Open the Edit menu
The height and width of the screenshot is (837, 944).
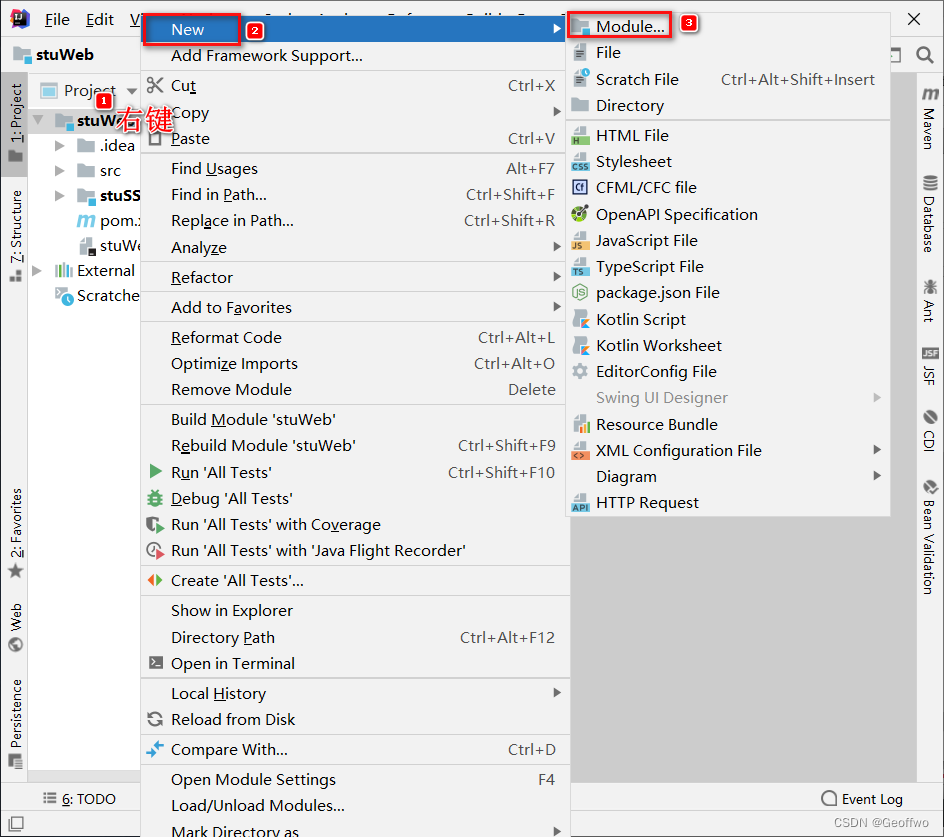click(99, 20)
